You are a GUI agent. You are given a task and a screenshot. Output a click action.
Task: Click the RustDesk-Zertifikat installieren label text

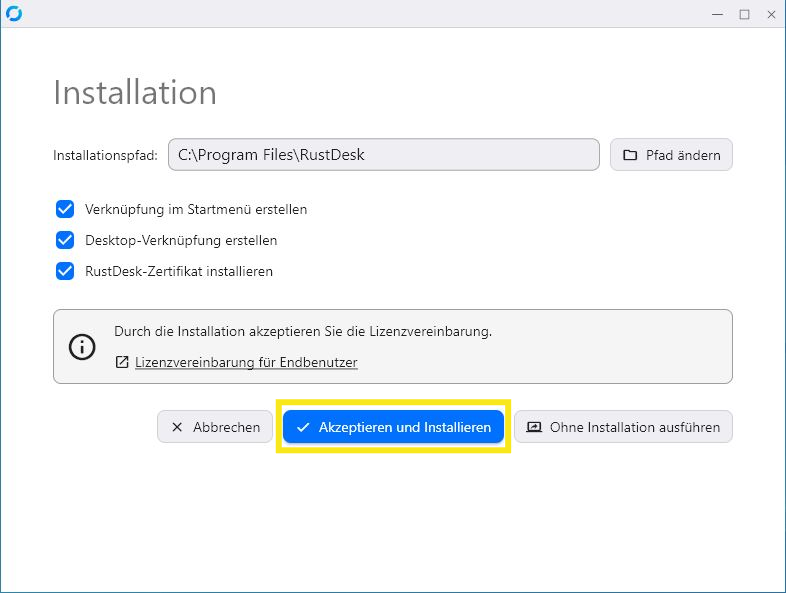pyautogui.click(x=179, y=271)
